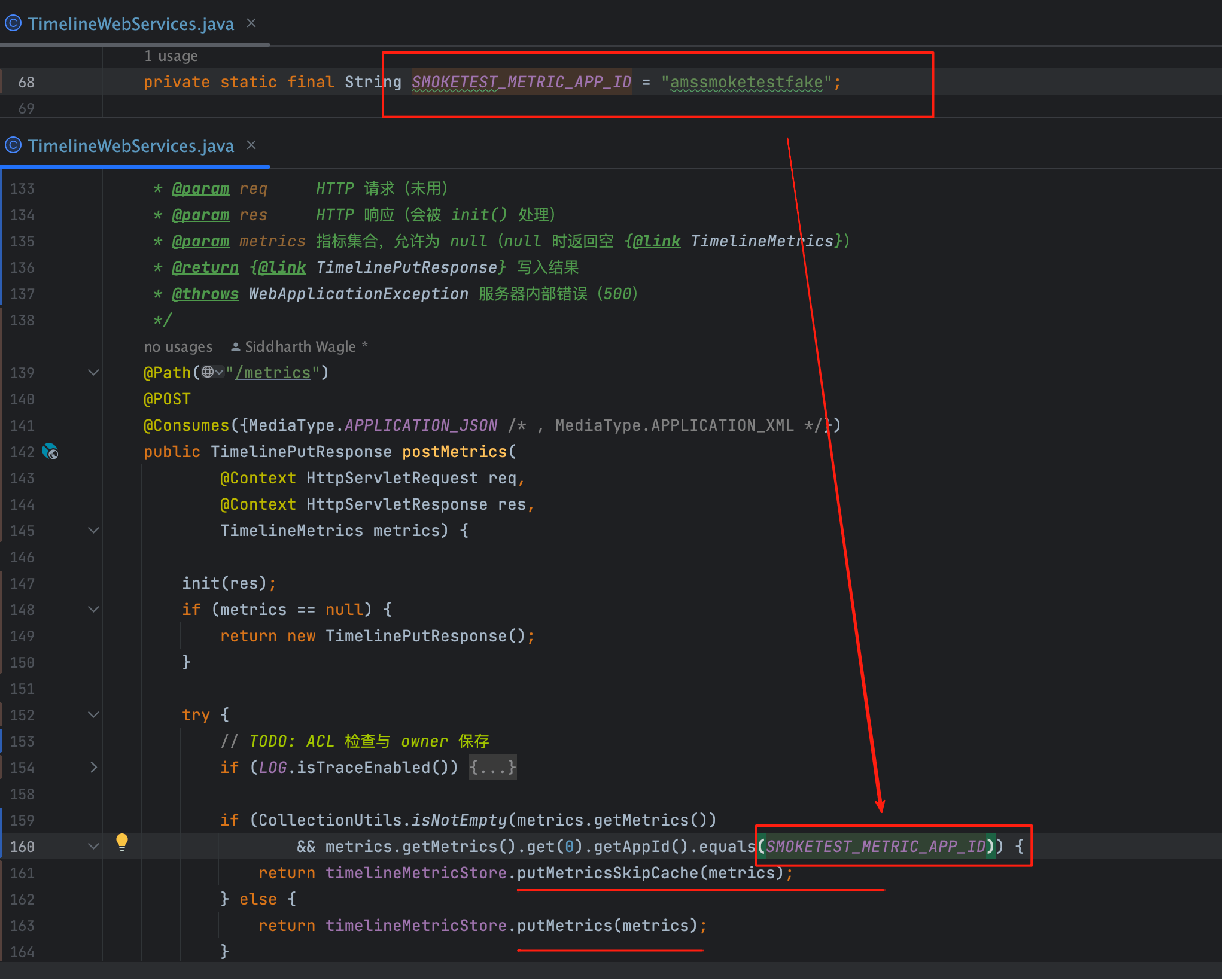Select the upper TimelineWebServices.java tab
The image size is (1223, 980).
tap(130, 24)
